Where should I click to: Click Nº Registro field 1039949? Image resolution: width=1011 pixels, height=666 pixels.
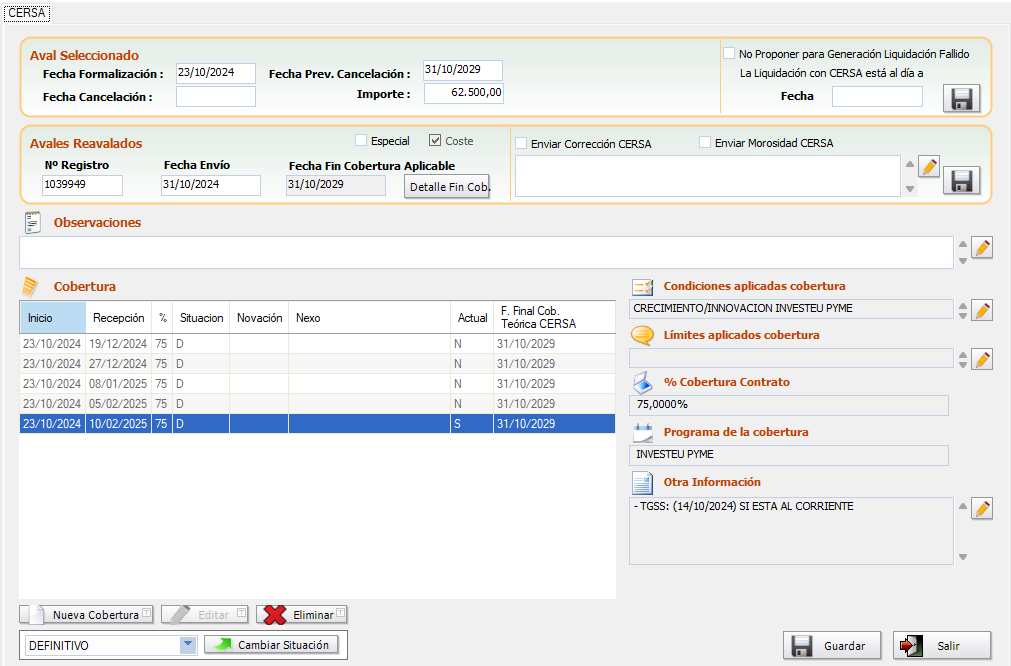pyautogui.click(x=83, y=185)
